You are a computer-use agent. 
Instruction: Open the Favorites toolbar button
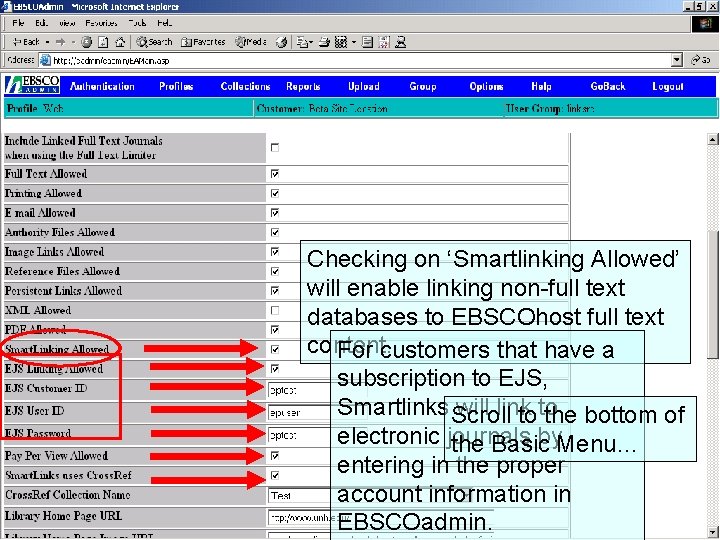pyautogui.click(x=203, y=42)
